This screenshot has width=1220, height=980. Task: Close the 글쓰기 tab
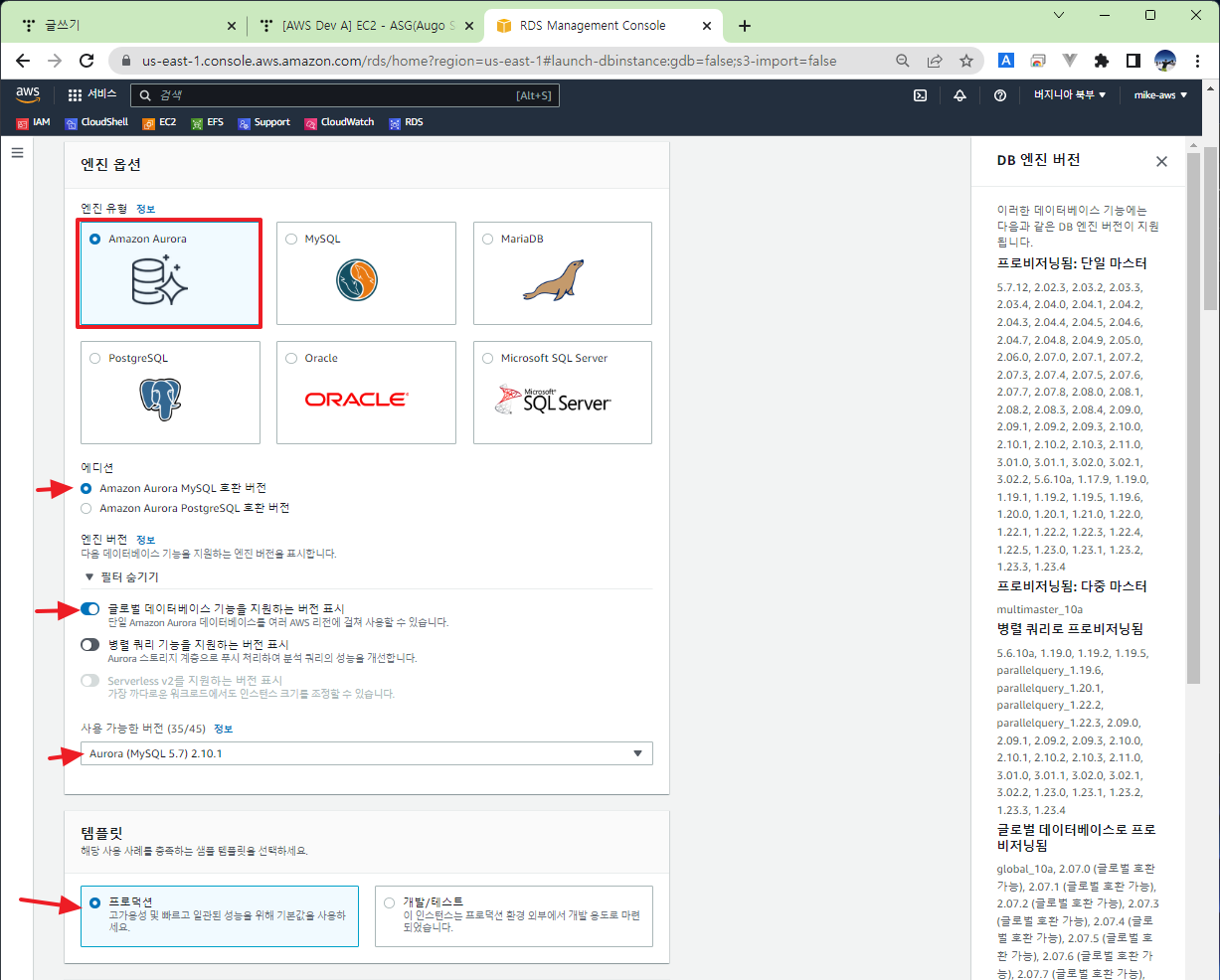click(232, 26)
